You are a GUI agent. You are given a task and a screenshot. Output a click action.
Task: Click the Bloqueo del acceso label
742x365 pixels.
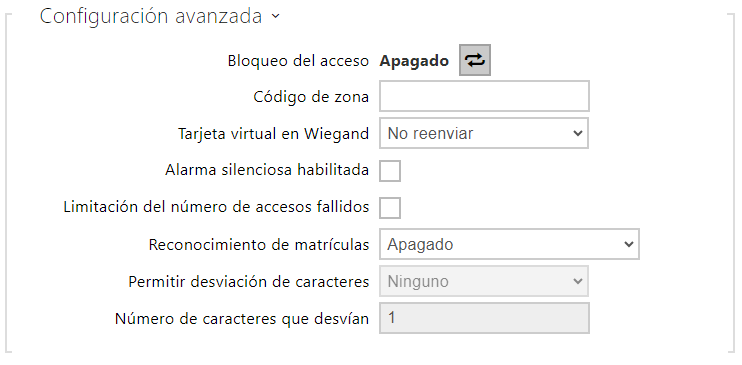coord(298,61)
